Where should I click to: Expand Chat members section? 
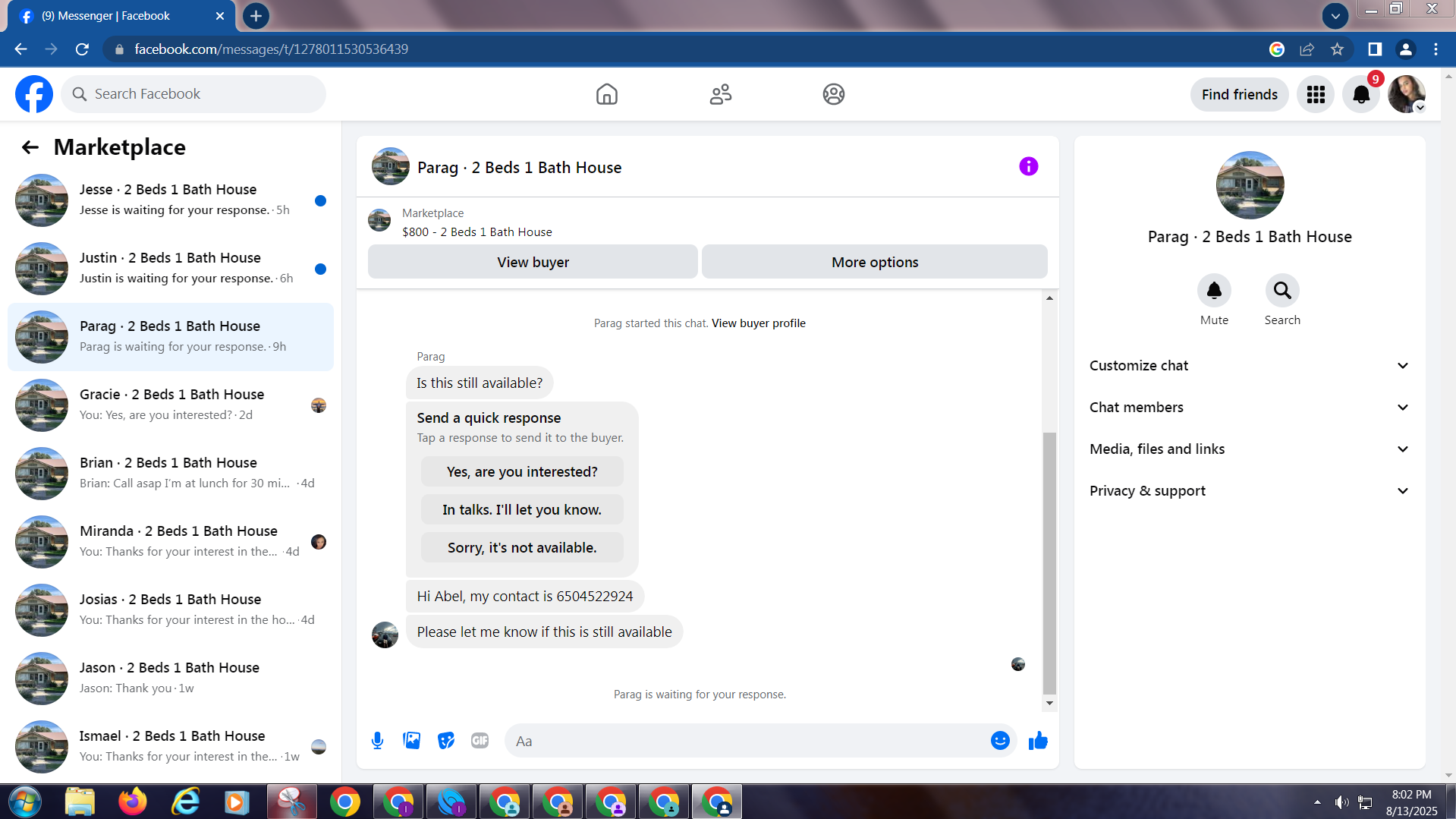pyautogui.click(x=1250, y=408)
